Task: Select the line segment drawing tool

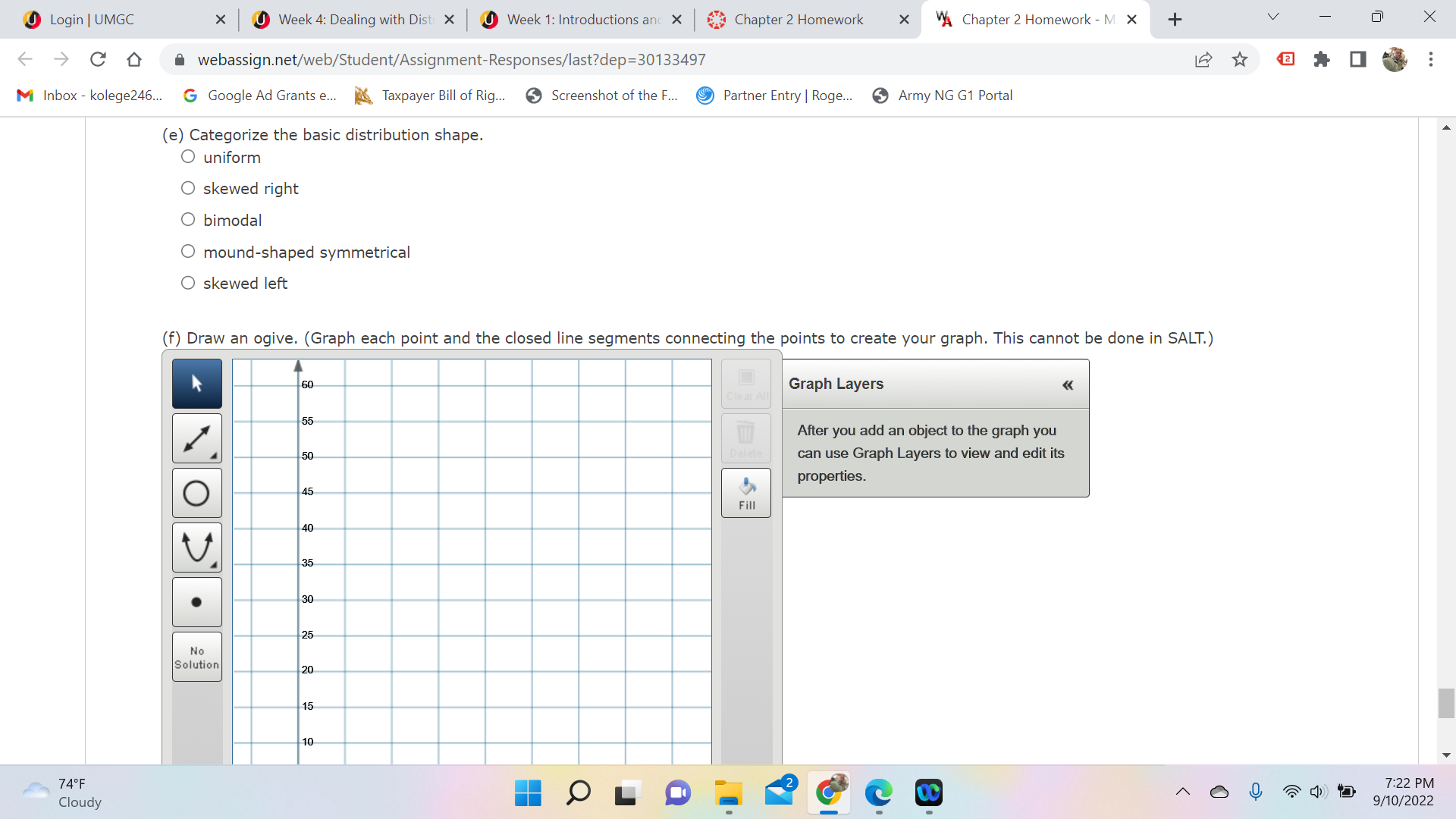Action: (196, 438)
